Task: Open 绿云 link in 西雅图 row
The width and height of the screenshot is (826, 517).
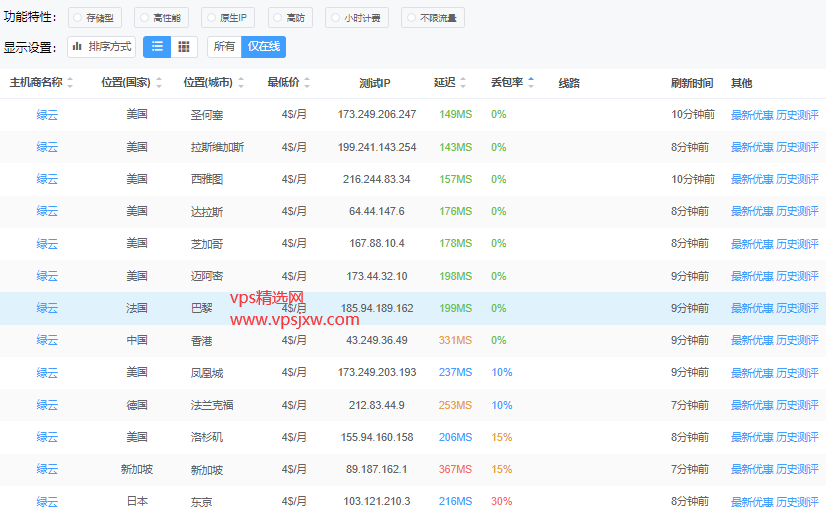Action: (47, 179)
